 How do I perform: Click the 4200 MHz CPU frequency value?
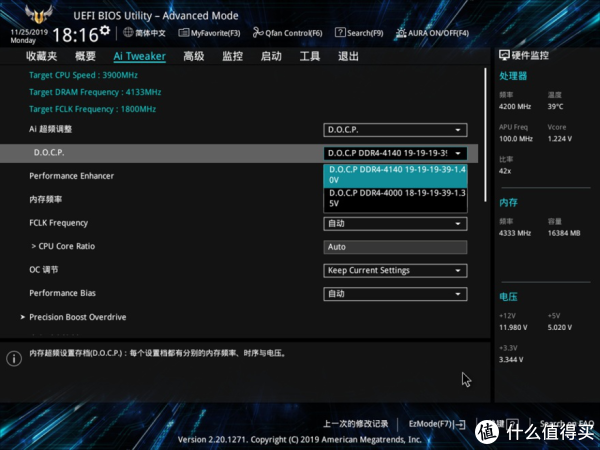tap(515, 106)
